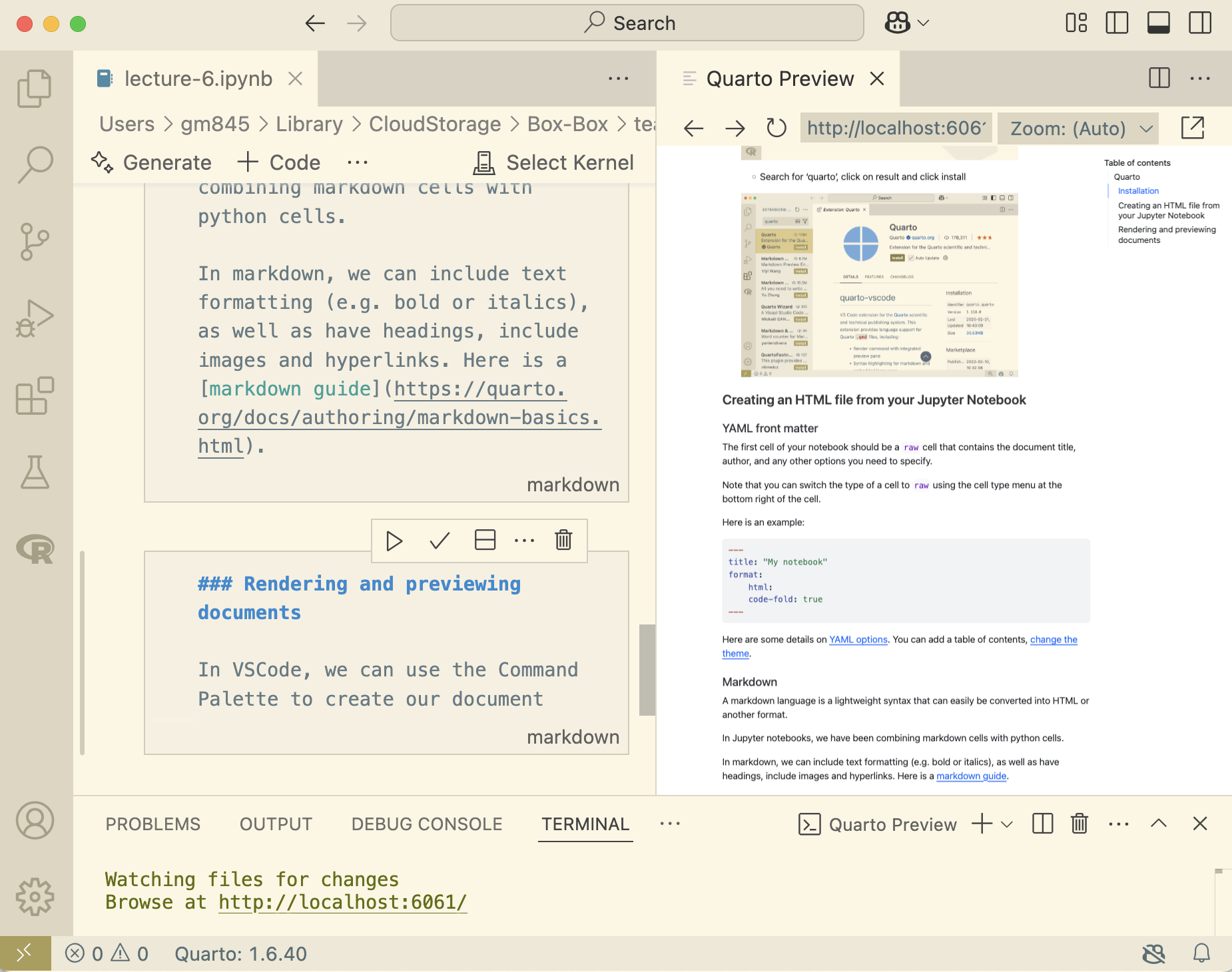Open preview in external browser

pyautogui.click(x=1192, y=128)
